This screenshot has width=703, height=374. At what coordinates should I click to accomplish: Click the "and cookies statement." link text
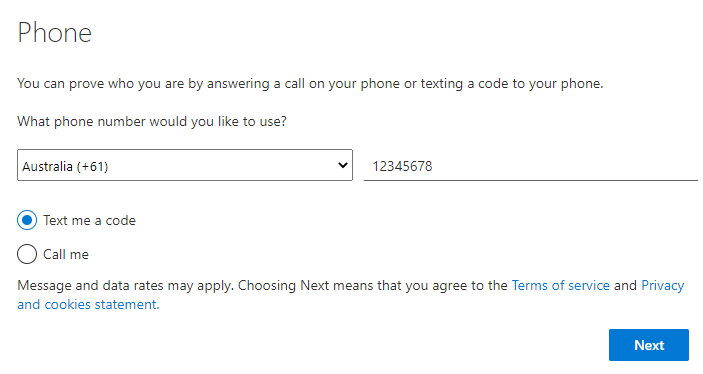[x=88, y=304]
